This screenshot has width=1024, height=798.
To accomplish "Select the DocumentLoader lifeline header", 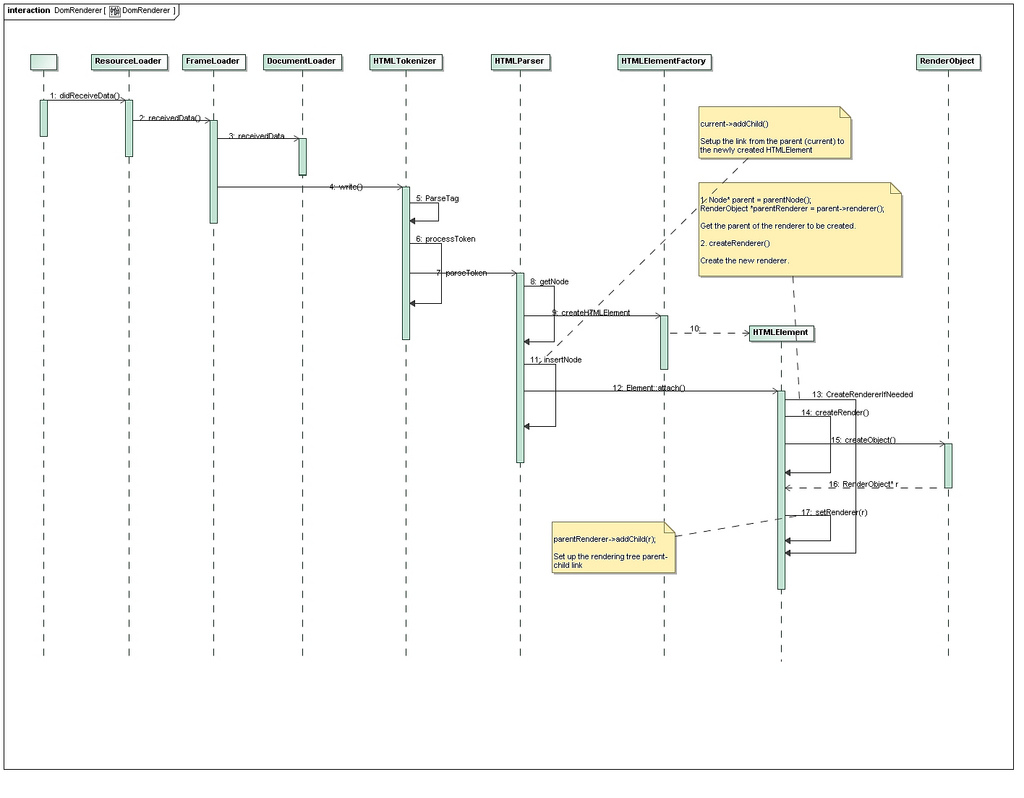I will (302, 61).
